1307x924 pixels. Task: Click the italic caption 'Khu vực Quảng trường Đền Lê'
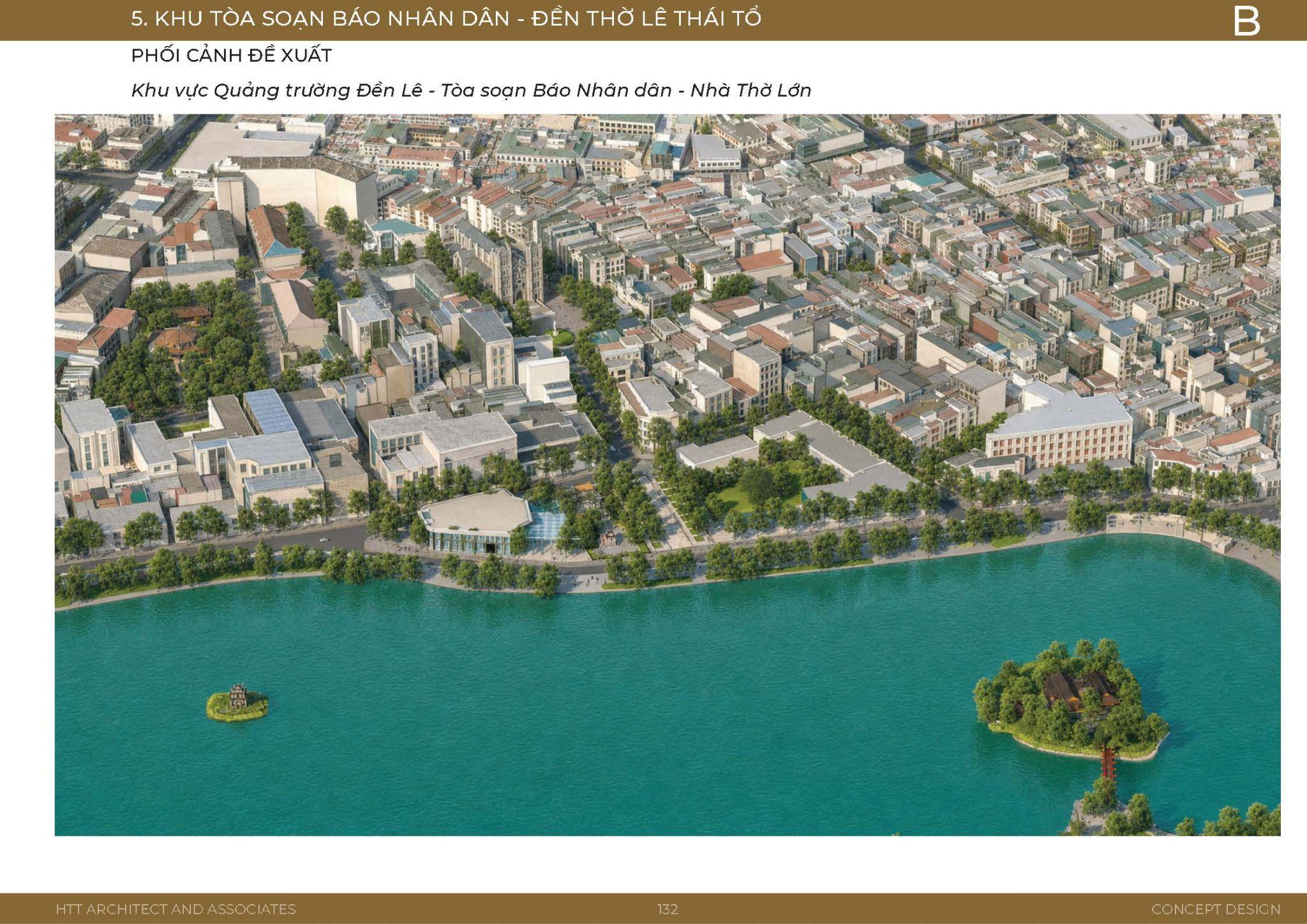pyautogui.click(x=277, y=91)
